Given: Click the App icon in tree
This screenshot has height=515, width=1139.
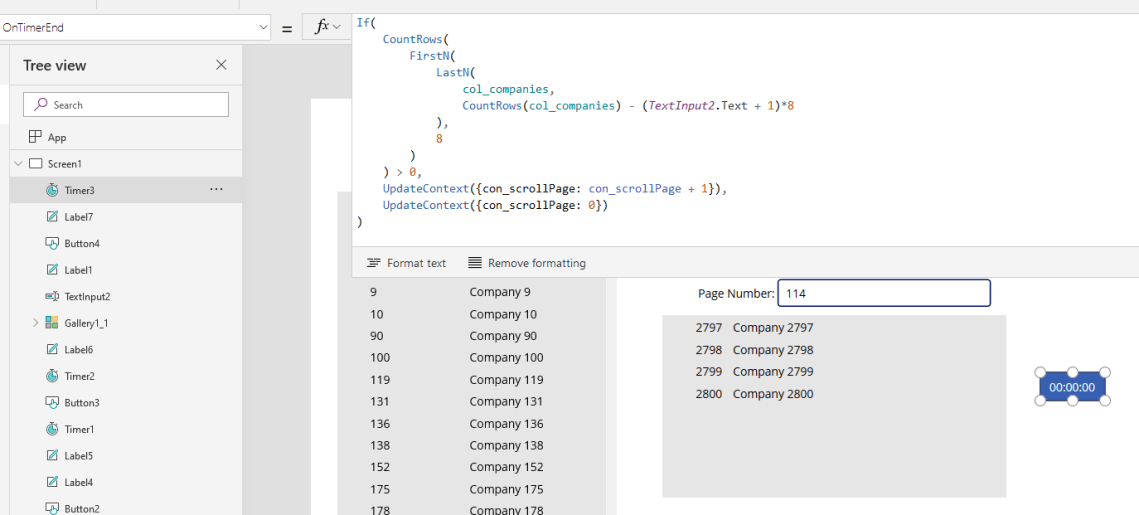Looking at the screenshot, I should 35,137.
